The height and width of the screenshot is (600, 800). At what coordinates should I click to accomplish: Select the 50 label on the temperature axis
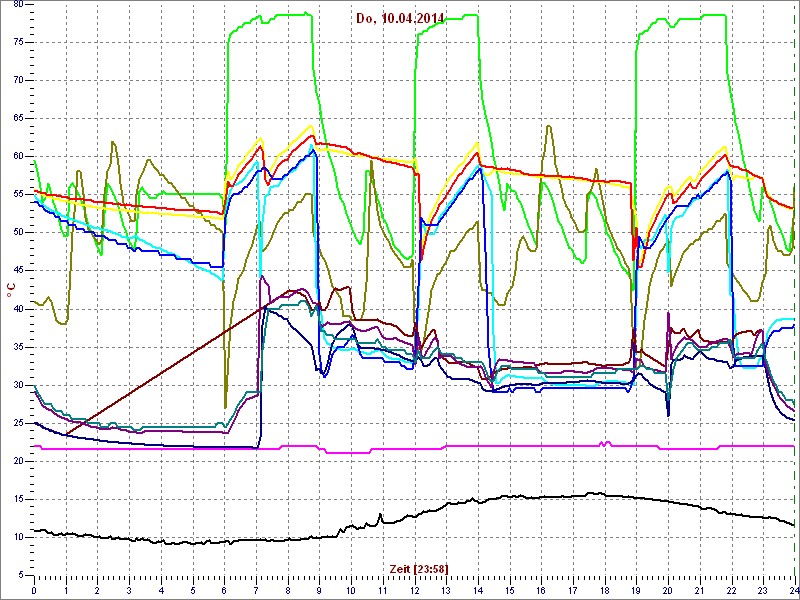point(18,233)
